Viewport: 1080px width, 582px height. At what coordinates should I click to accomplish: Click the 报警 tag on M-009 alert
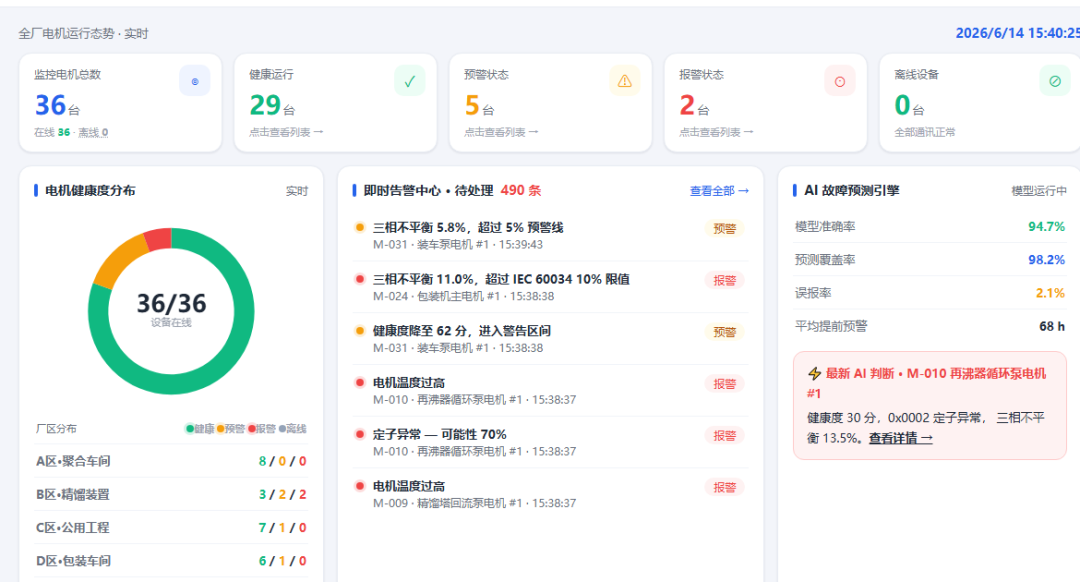(725, 487)
